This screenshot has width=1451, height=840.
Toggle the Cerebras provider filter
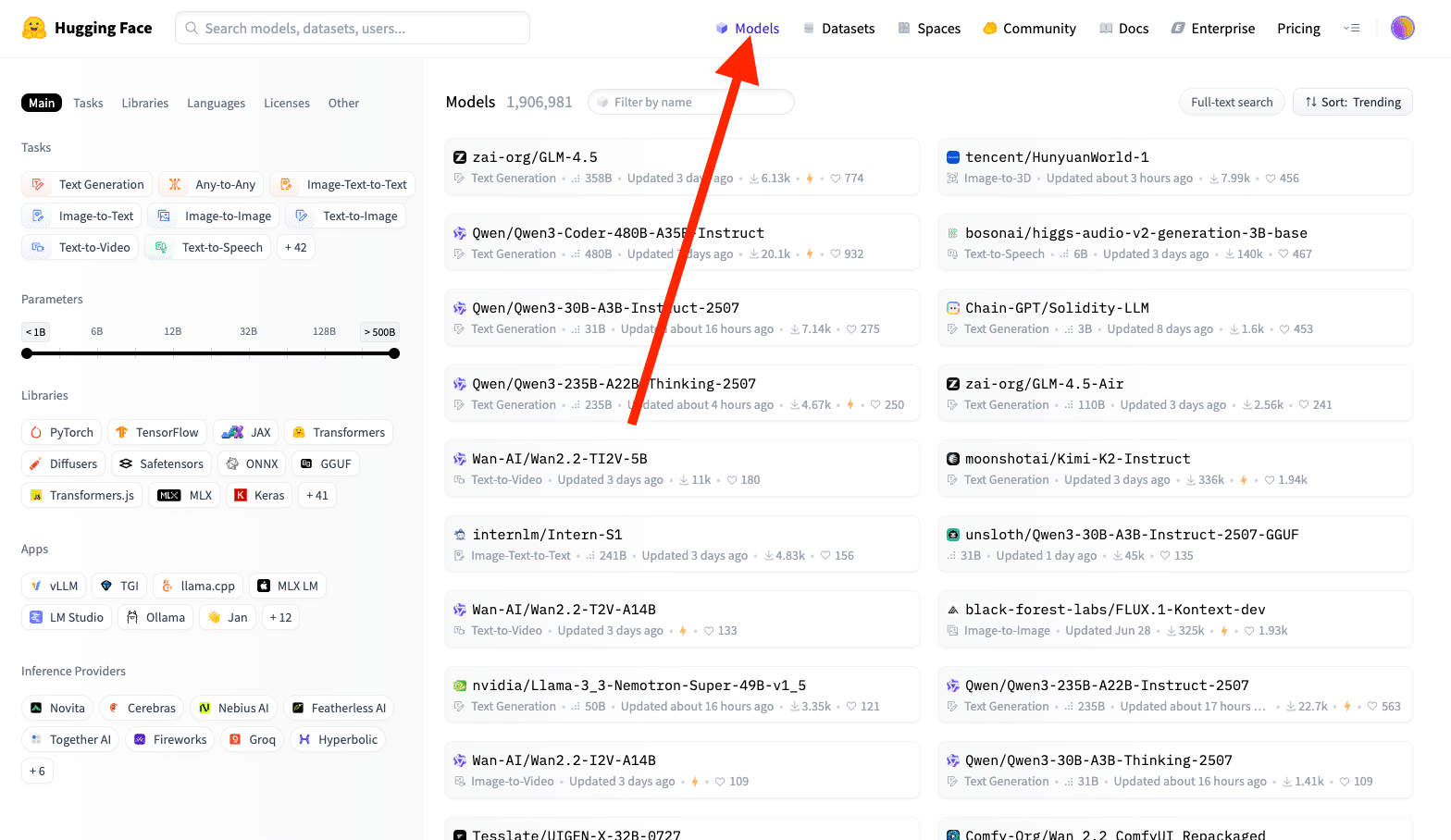[142, 708]
